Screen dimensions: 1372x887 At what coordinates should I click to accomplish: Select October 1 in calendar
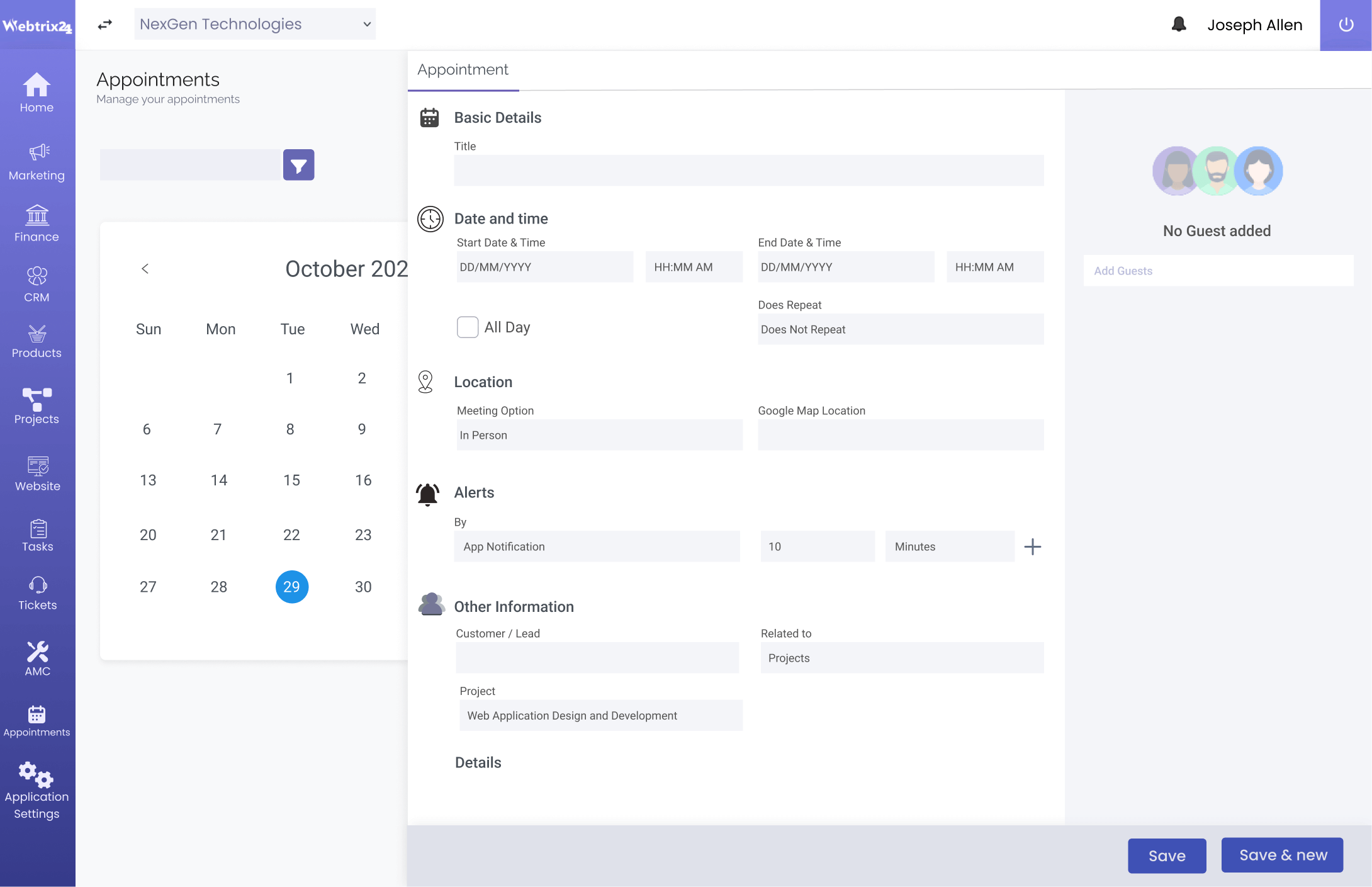click(x=290, y=378)
